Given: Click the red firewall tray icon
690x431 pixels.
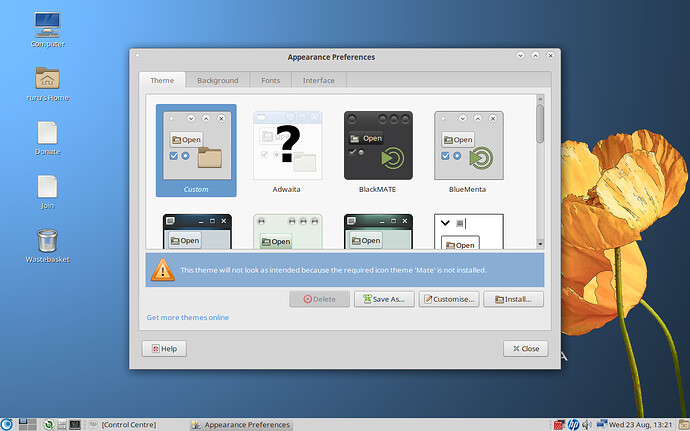Looking at the screenshot, I should pos(559,425).
